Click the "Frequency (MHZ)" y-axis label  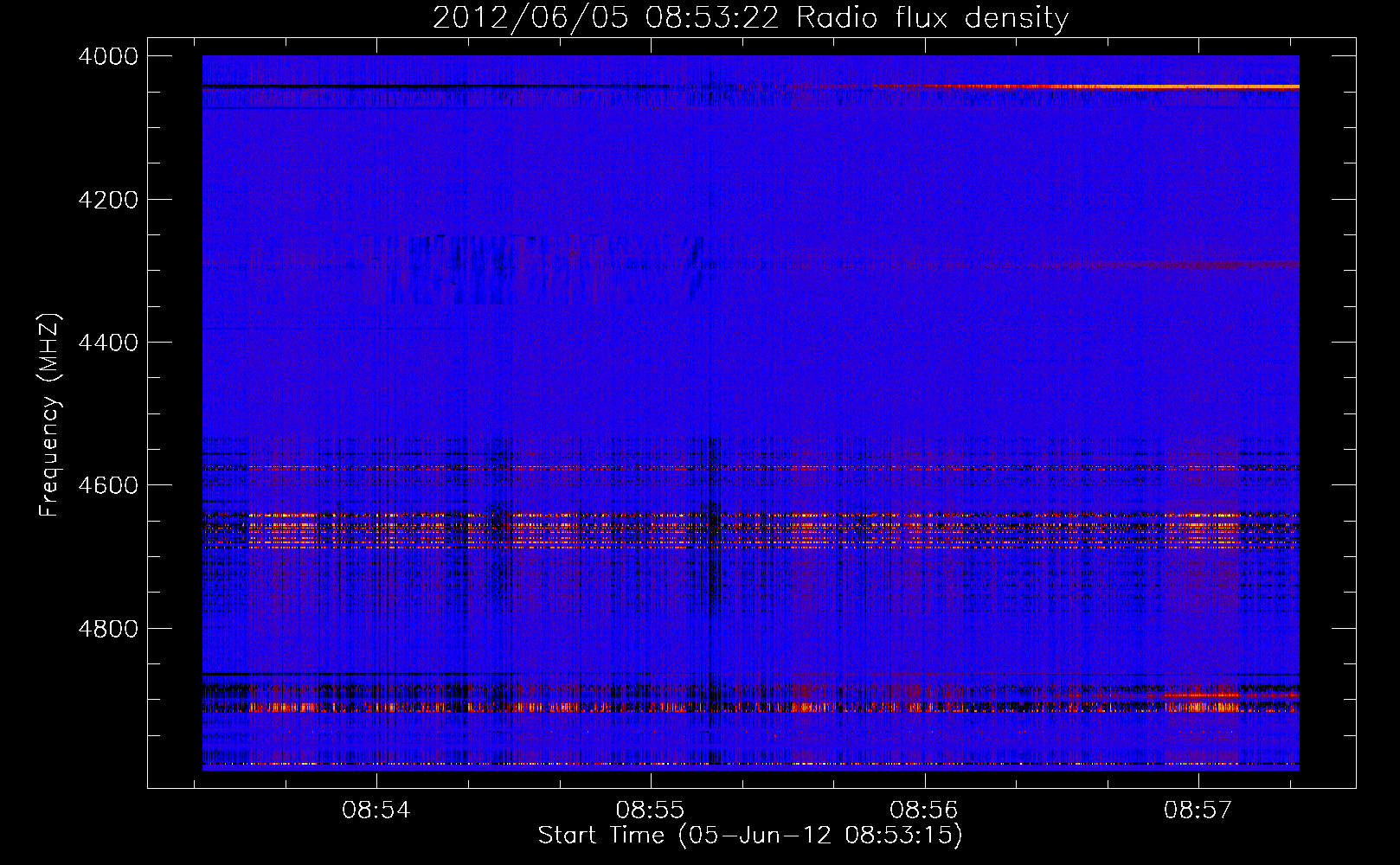[x=51, y=415]
